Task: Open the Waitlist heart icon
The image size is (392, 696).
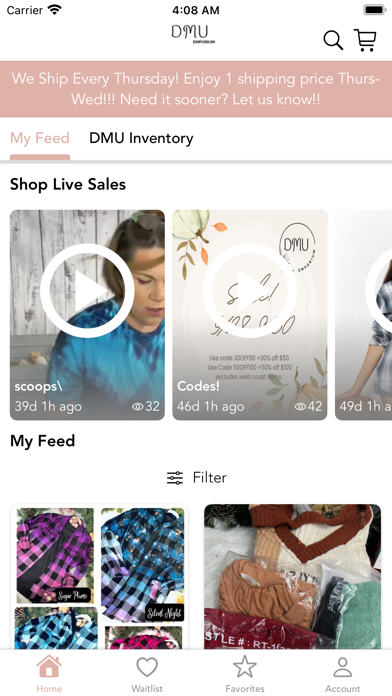Action: (x=147, y=673)
